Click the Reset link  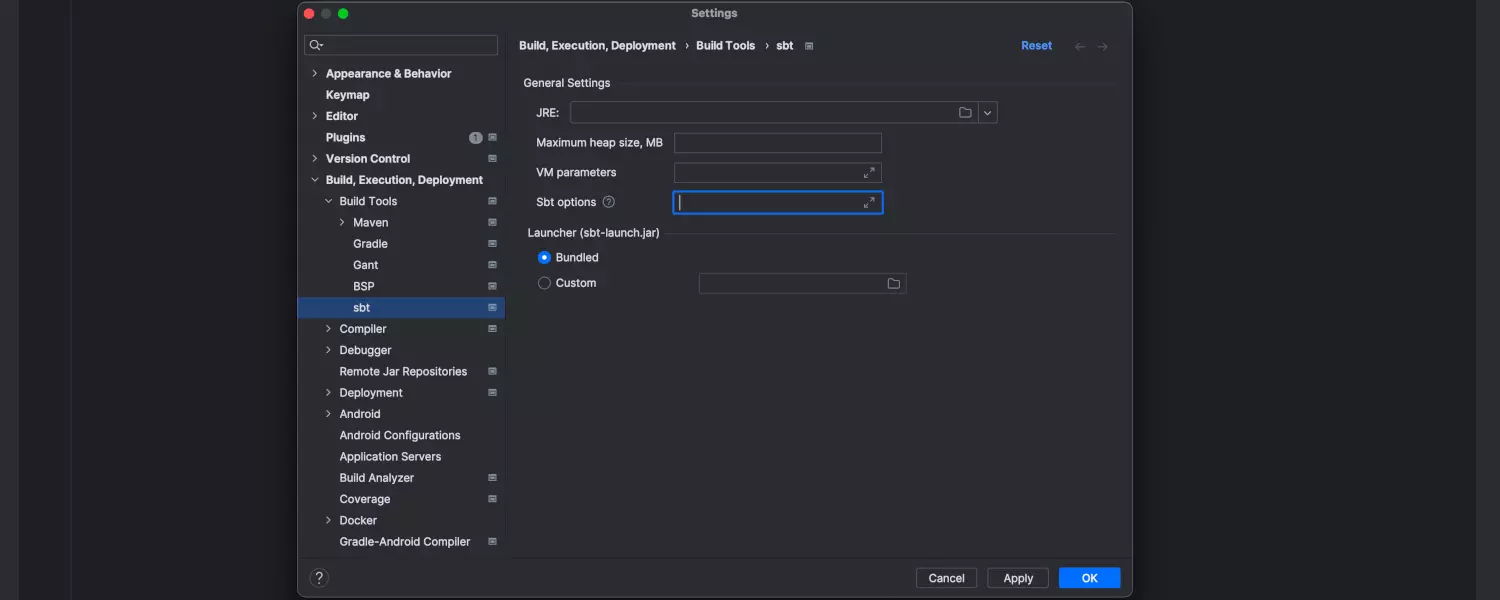[1036, 46]
